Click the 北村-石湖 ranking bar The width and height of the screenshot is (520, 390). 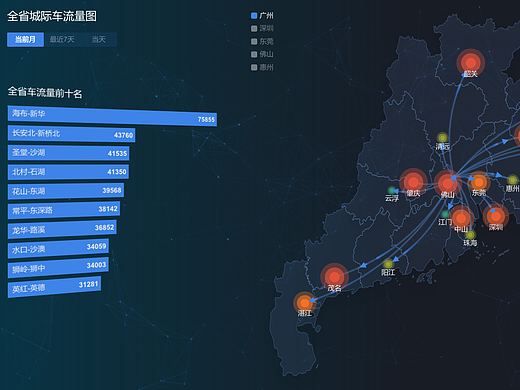tap(68, 172)
